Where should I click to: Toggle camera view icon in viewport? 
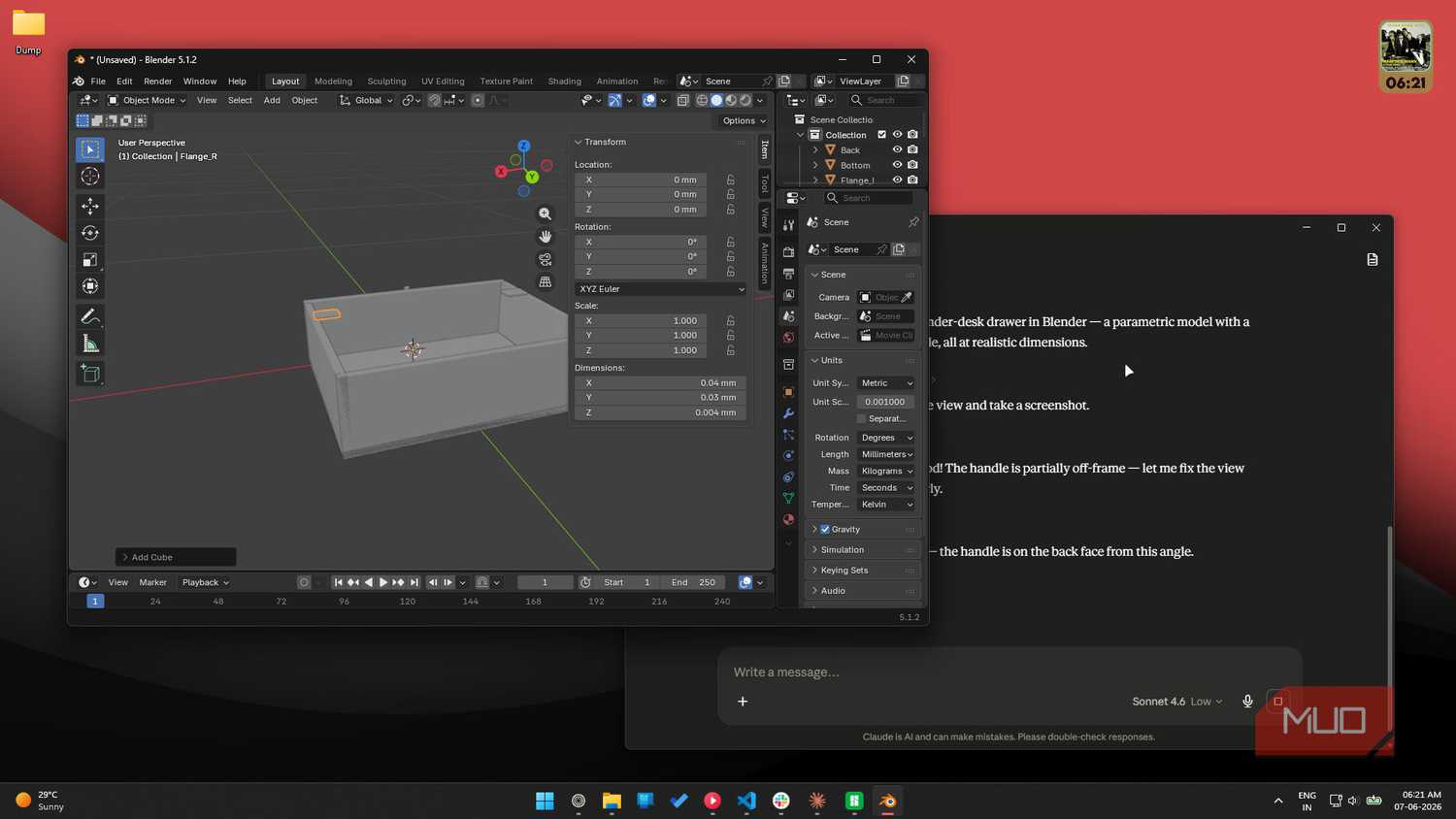click(x=546, y=259)
